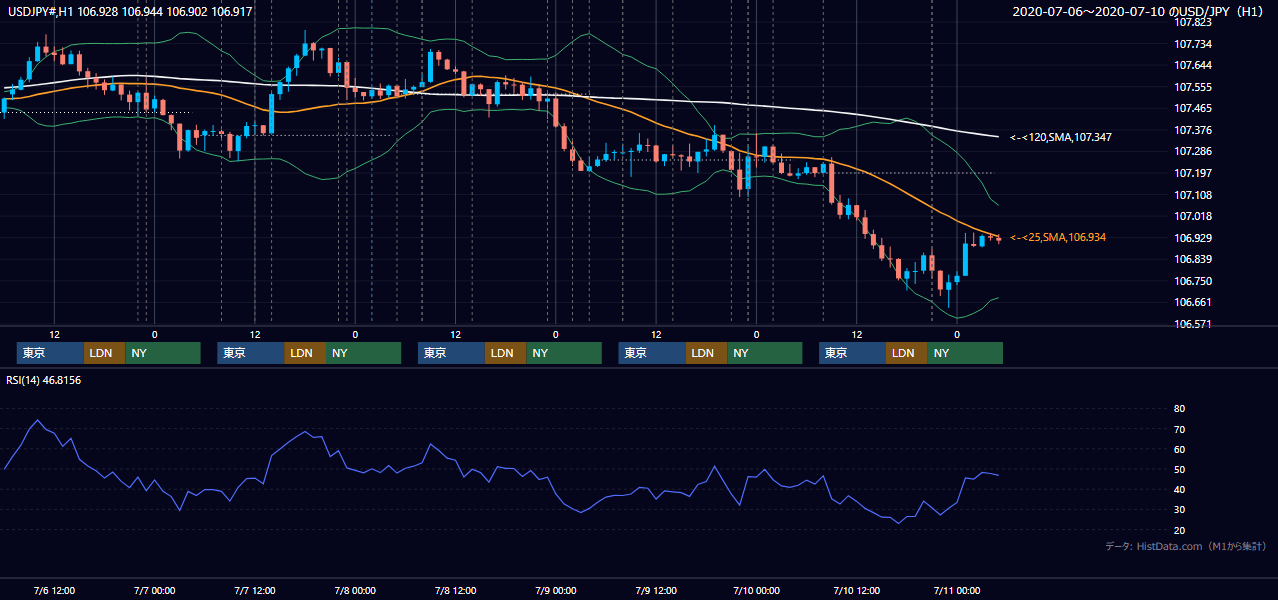The width and height of the screenshot is (1278, 600).
Task: Click price axis label 107.286
Action: pyautogui.click(x=1193, y=151)
